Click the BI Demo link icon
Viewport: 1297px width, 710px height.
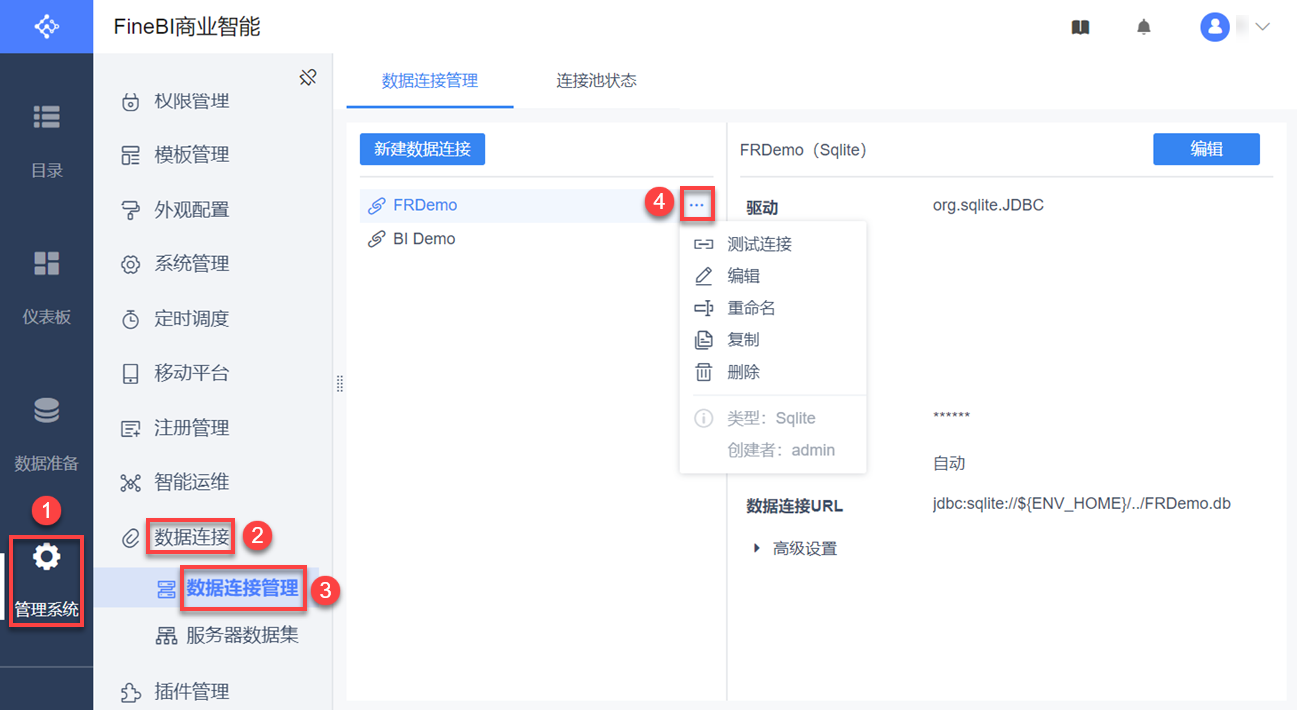[x=376, y=240]
